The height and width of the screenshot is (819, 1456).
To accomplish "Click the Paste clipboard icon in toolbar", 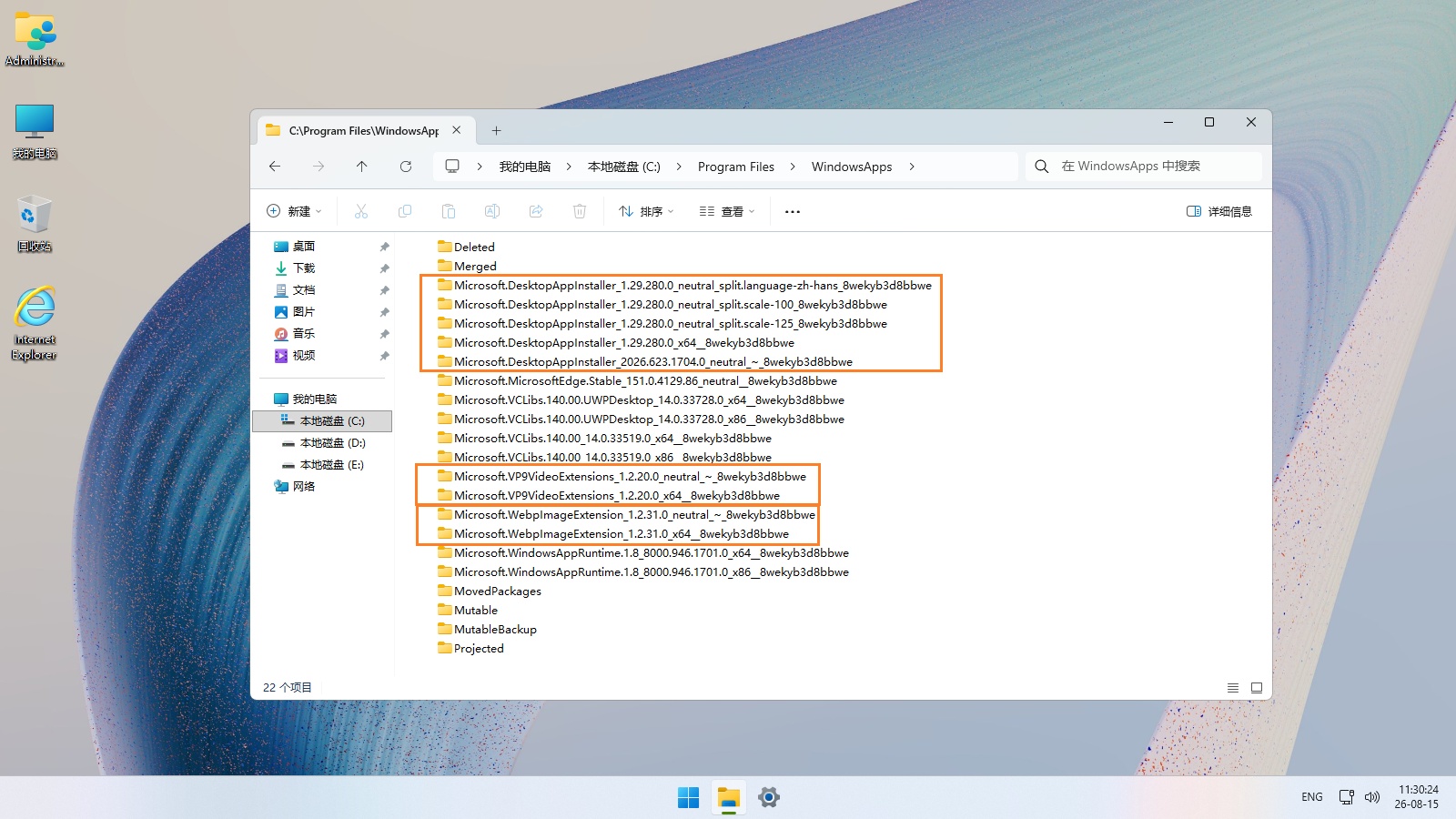I will (x=449, y=211).
